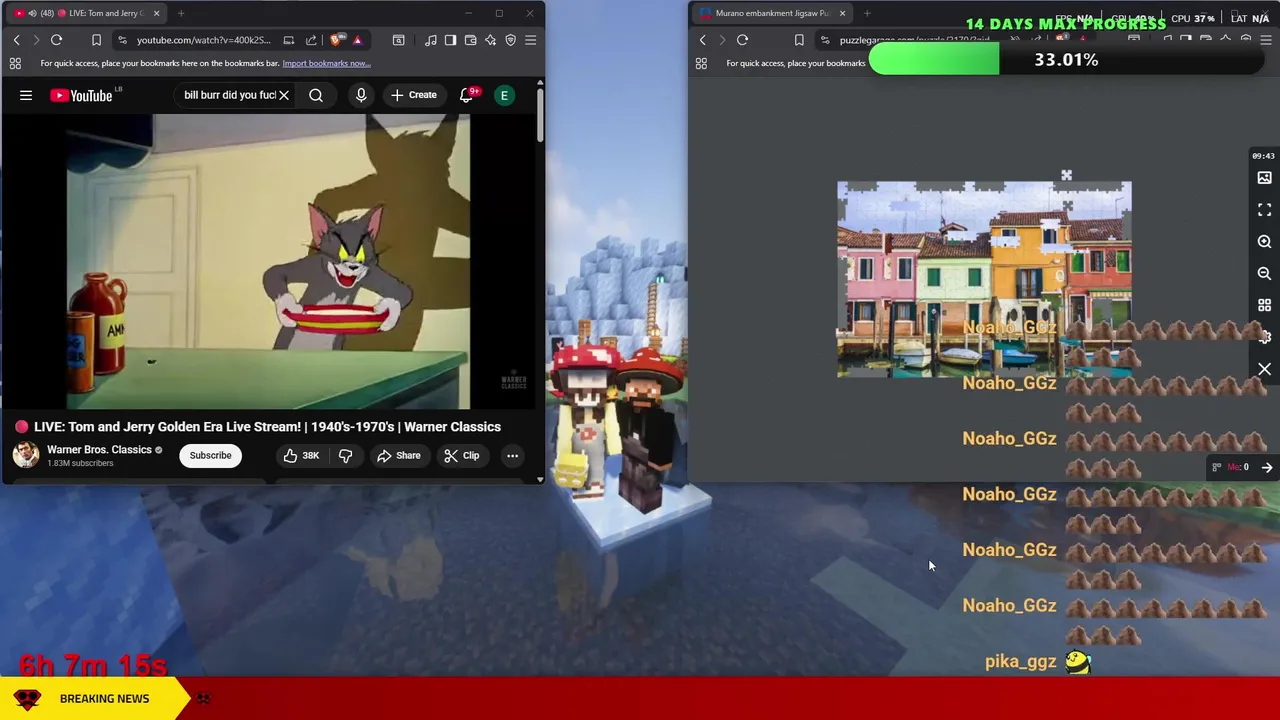1280x720 pixels.
Task: Click the Tom and Jerry video player
Action: [268, 262]
